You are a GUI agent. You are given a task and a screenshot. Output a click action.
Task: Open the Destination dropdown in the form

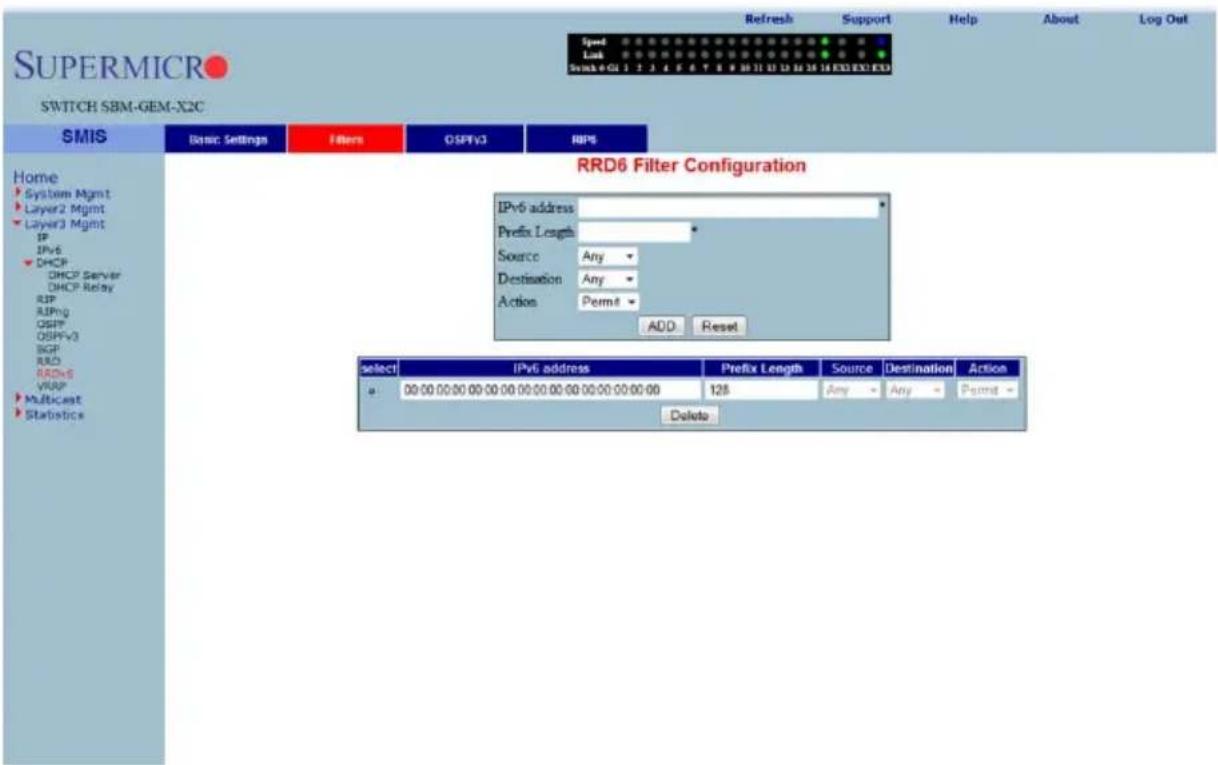[608, 280]
